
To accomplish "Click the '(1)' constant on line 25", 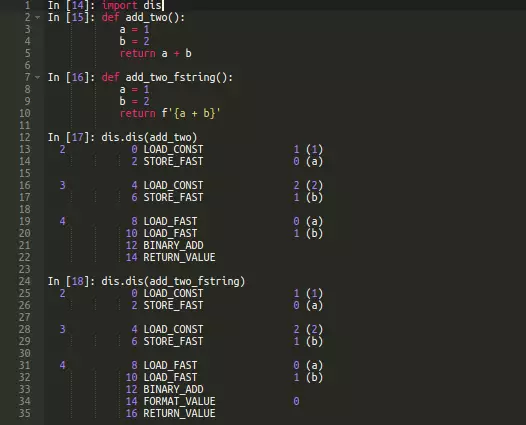I will 314,293.
